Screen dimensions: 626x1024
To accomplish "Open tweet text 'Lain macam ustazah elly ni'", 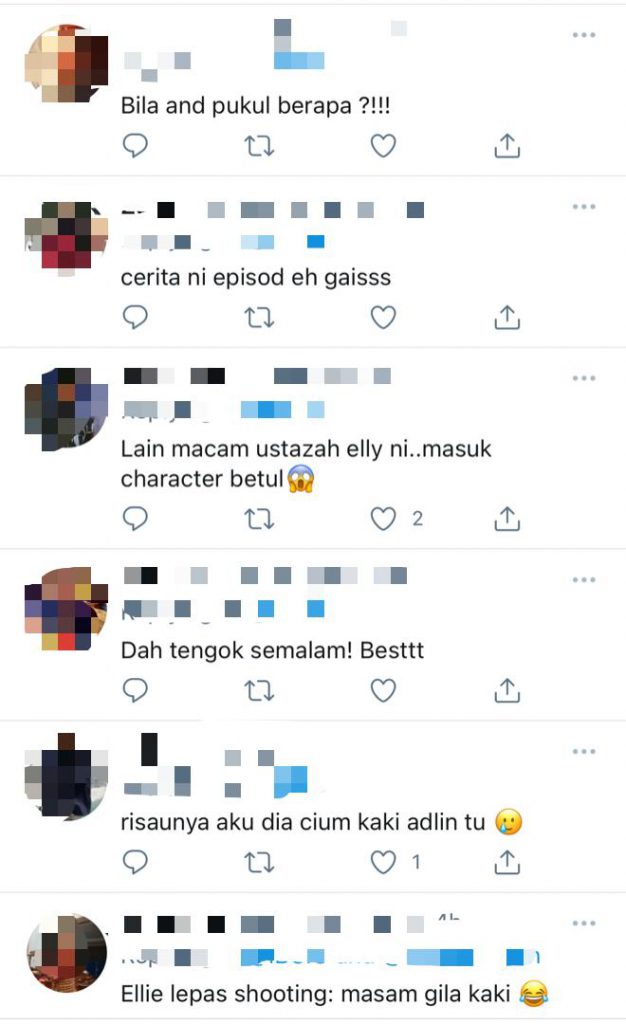I will [x=306, y=464].
